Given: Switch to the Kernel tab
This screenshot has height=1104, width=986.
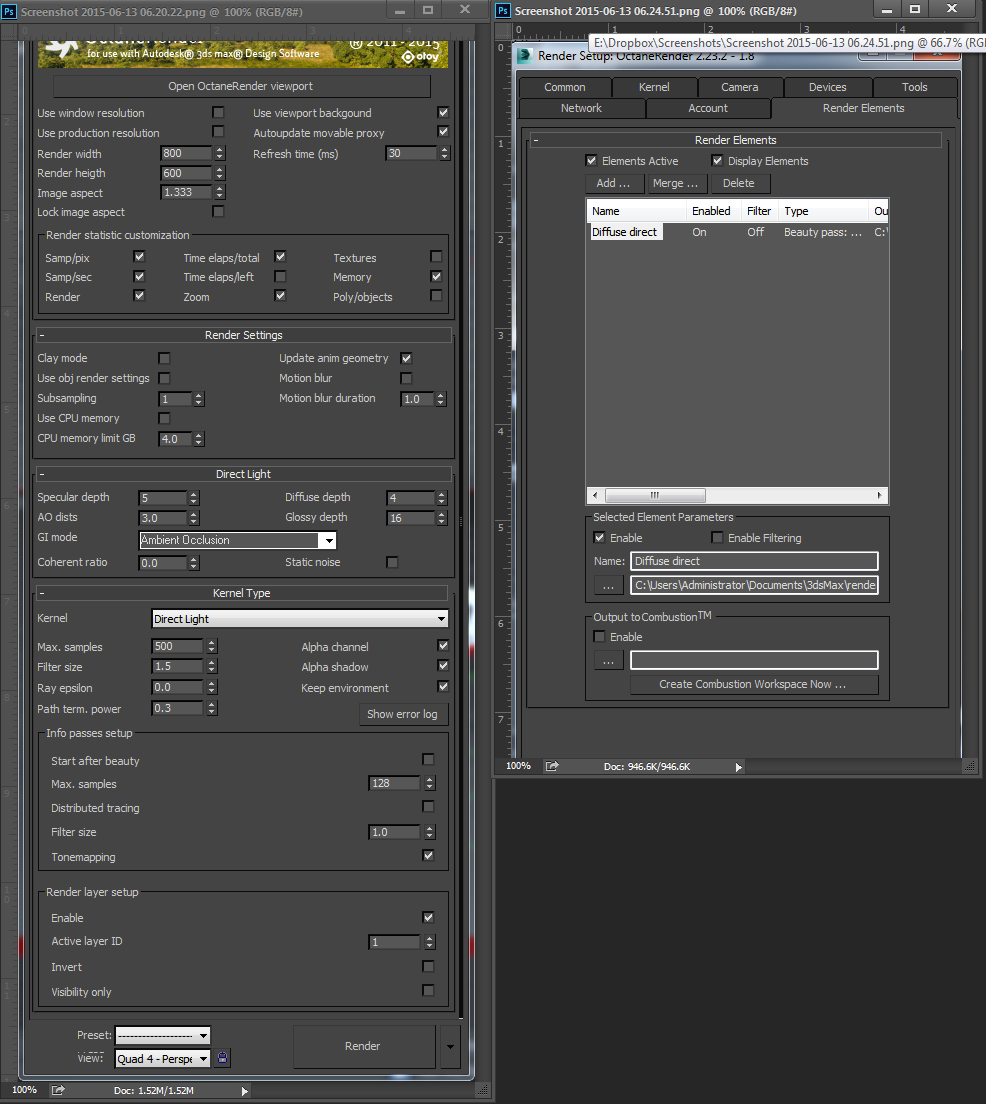Looking at the screenshot, I should pos(654,87).
